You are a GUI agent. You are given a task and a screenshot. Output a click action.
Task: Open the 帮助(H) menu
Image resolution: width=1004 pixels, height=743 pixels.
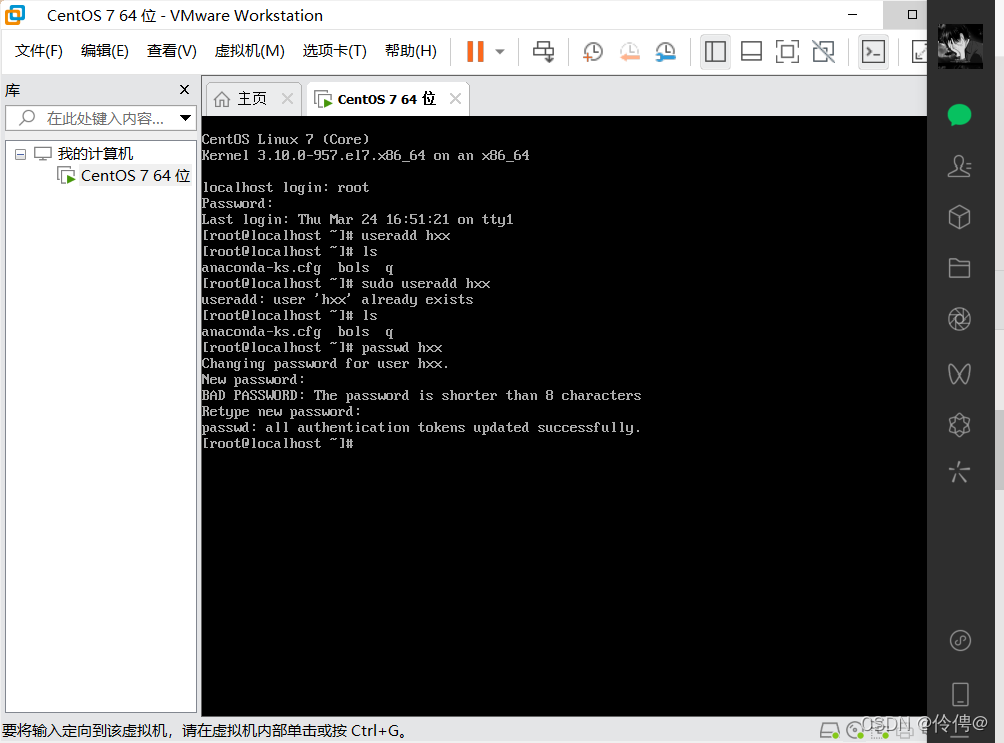[410, 51]
